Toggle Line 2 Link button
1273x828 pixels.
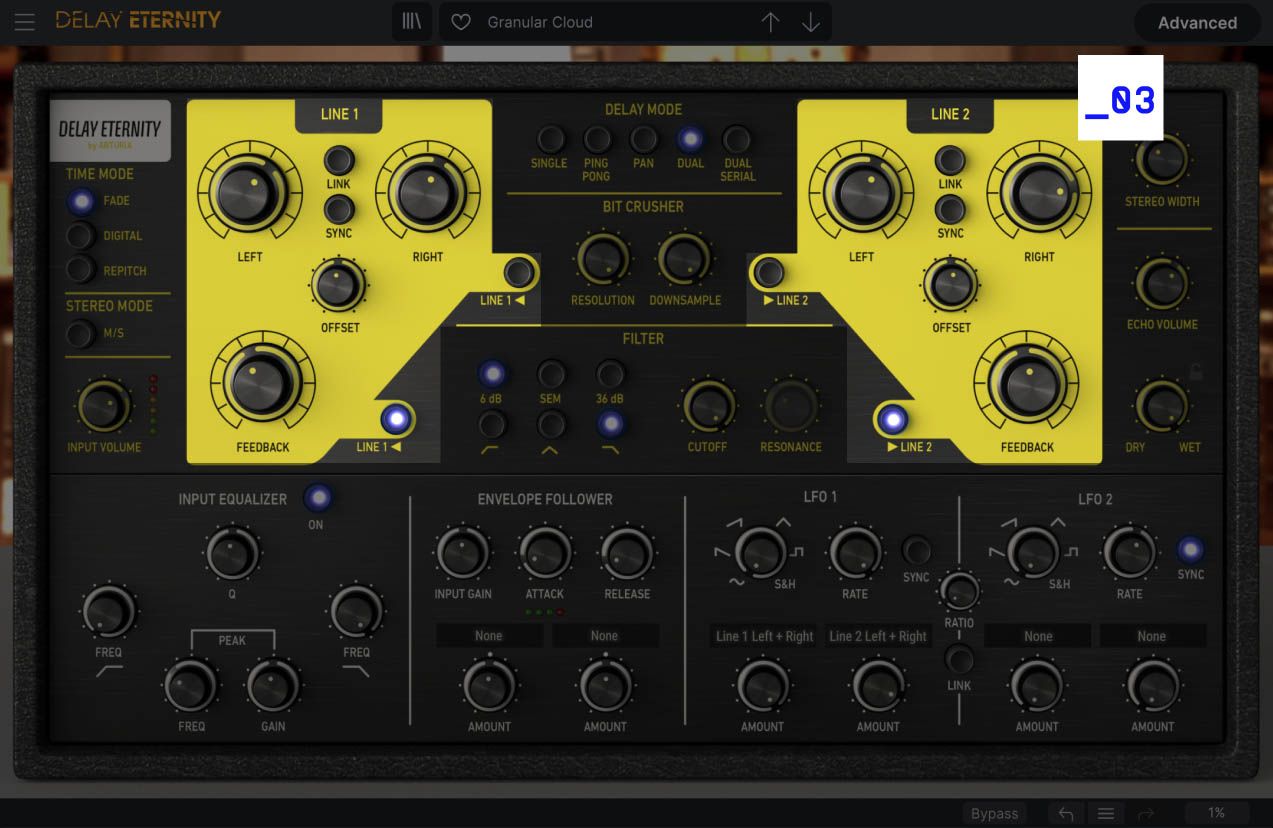[950, 160]
